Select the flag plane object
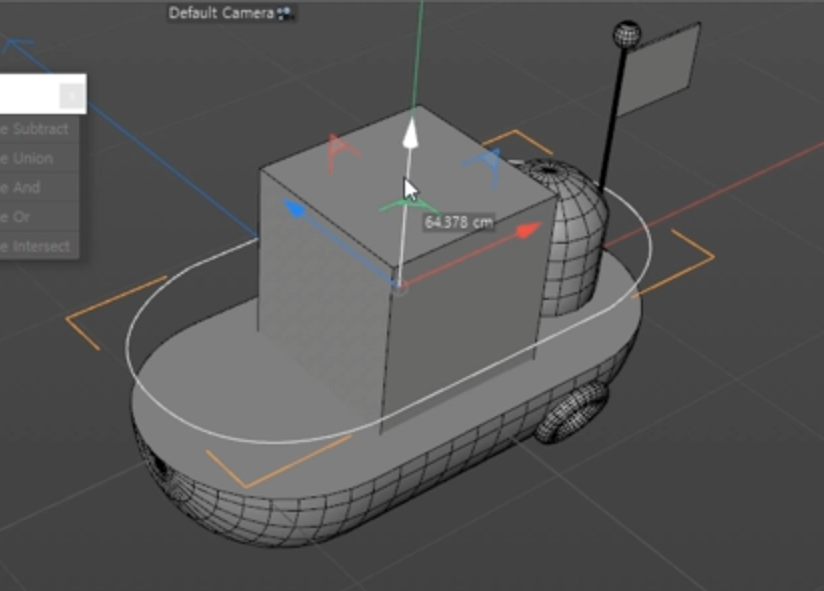 tap(657, 70)
